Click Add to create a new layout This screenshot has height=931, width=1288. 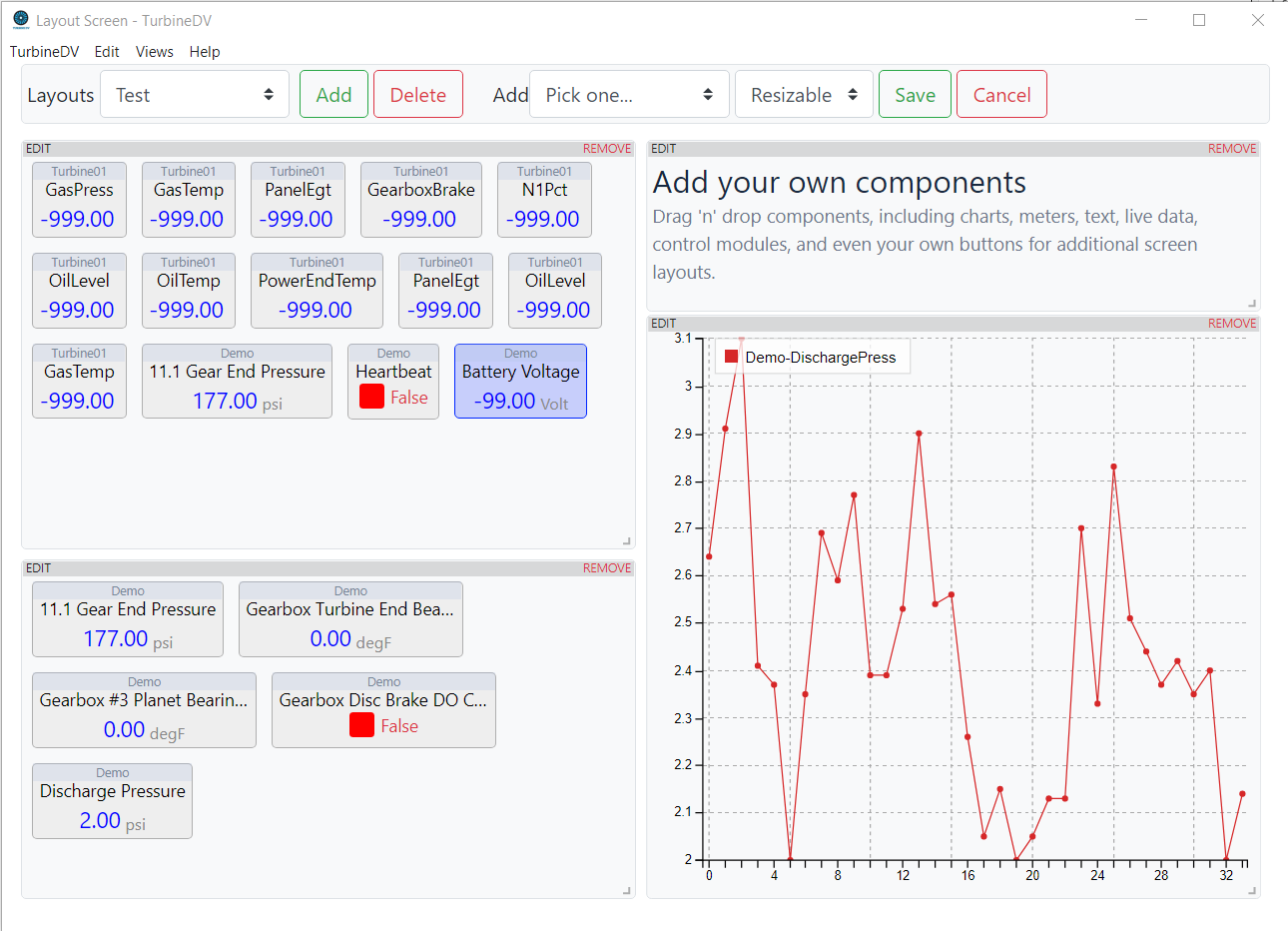click(x=333, y=93)
